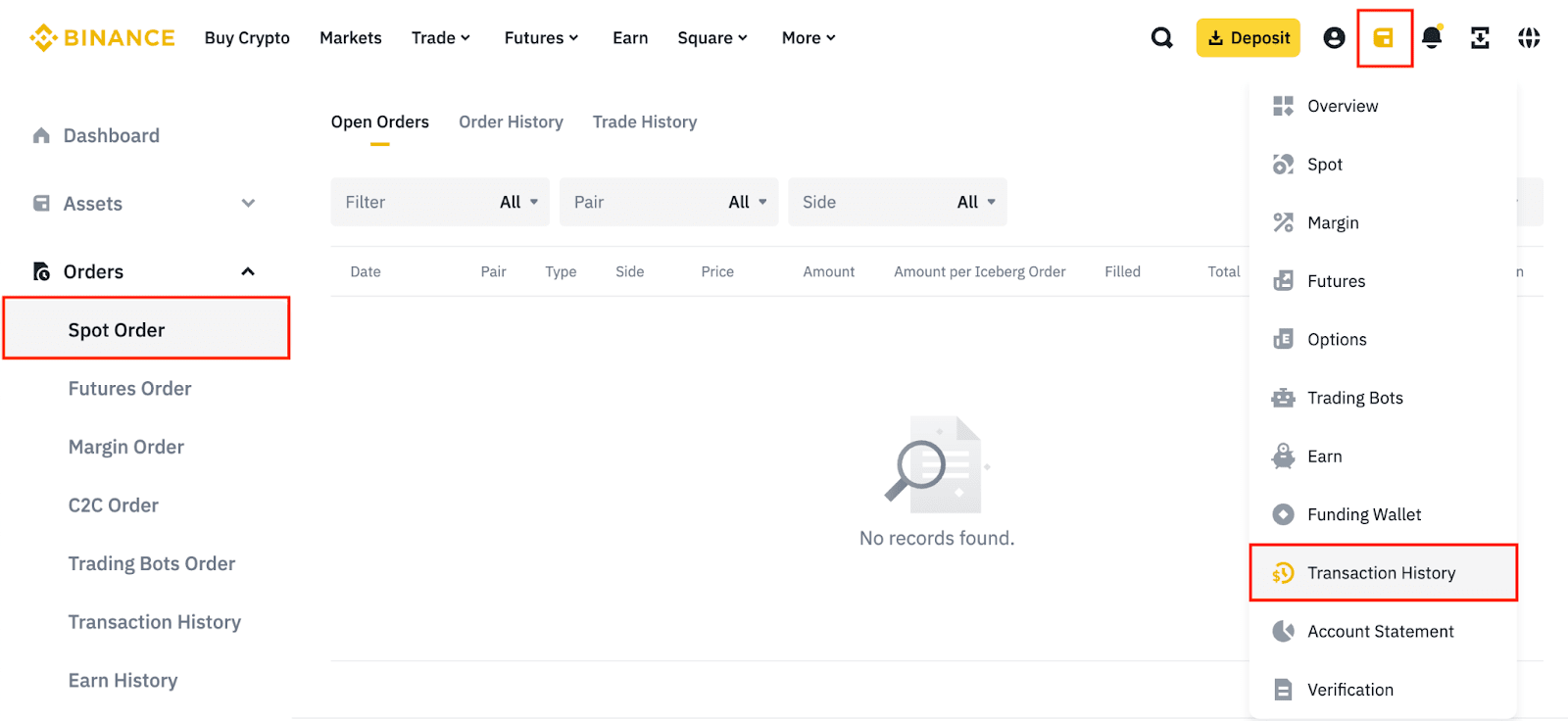Click the yellow Deposit button
Screen dimensions: 1568x721
[1248, 38]
